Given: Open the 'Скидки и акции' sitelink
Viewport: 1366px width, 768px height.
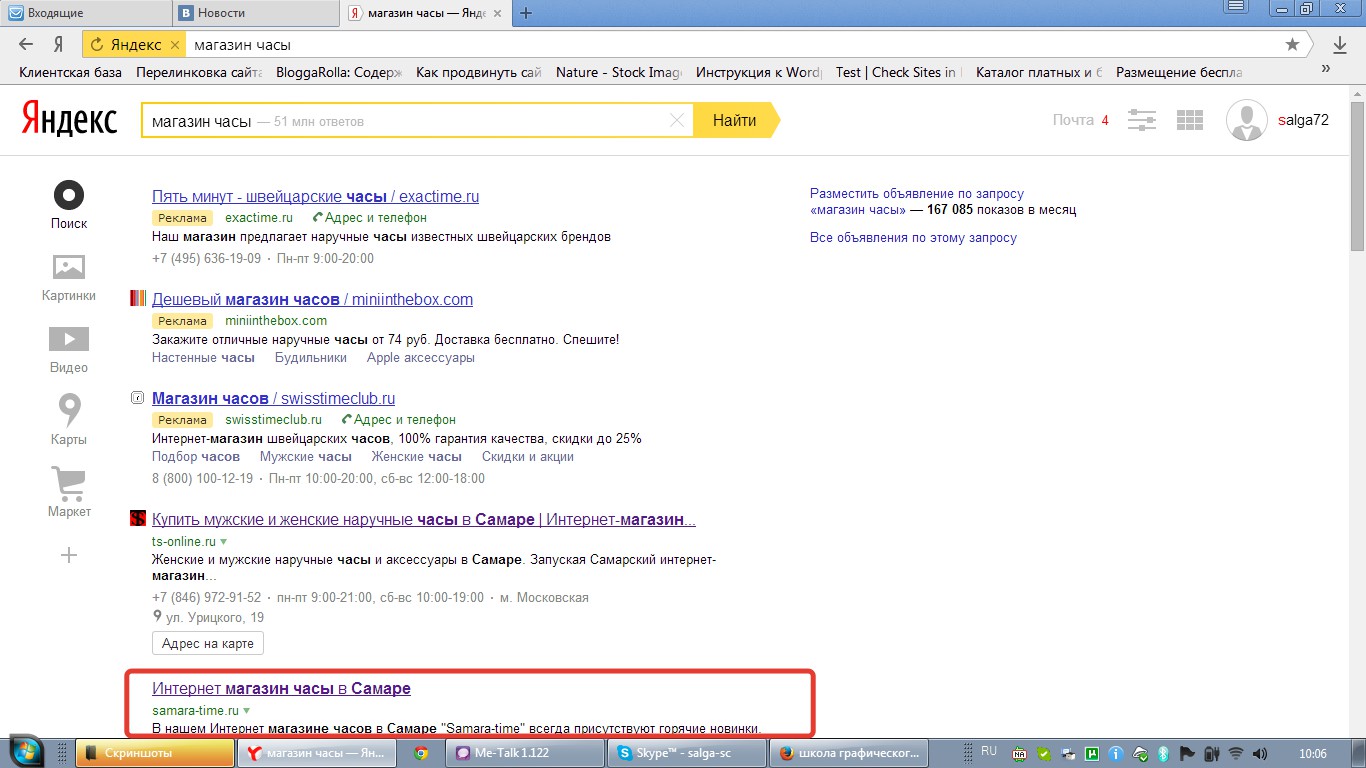Looking at the screenshot, I should tap(528, 457).
